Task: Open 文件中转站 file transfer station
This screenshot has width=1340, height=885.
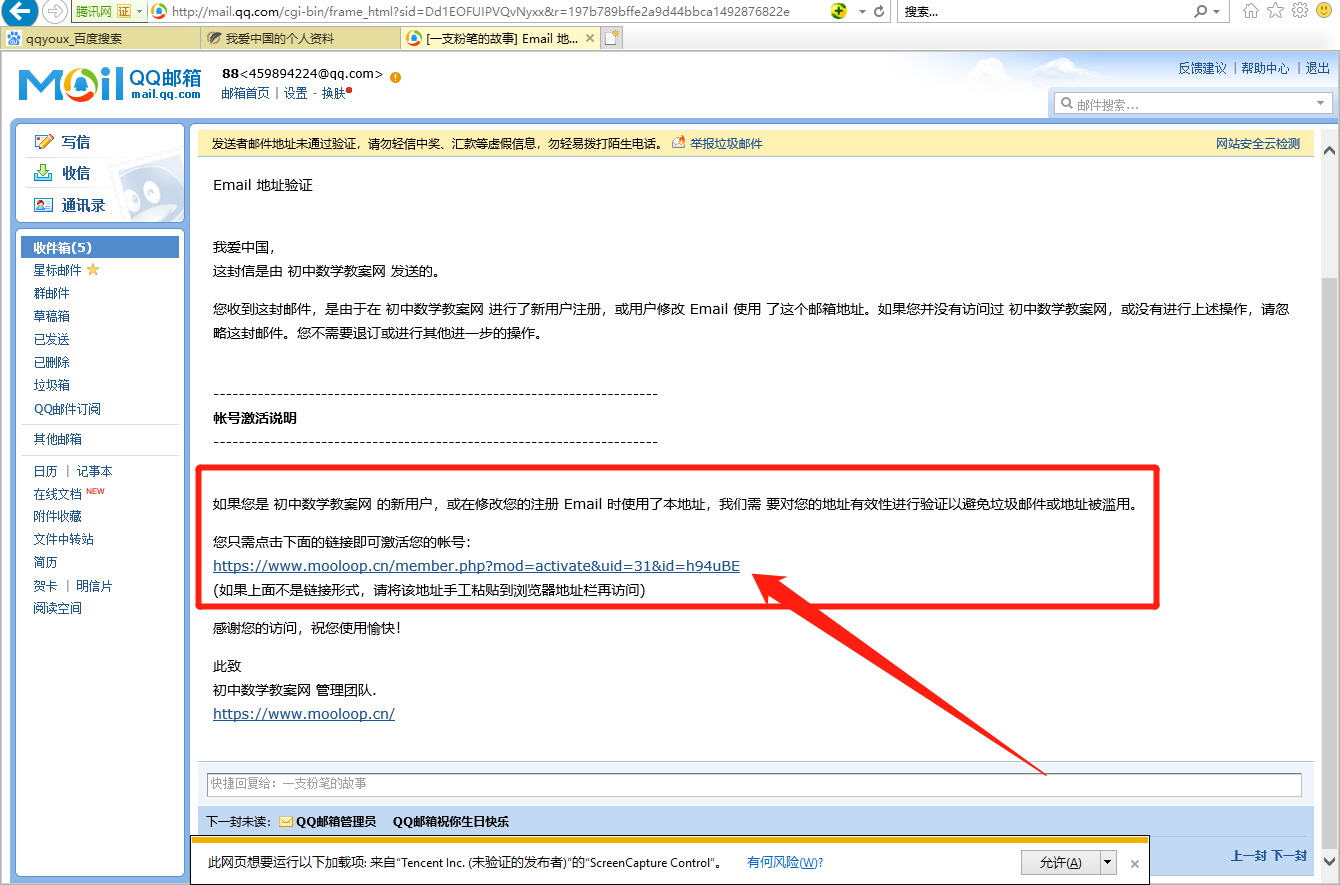Action: [64, 539]
